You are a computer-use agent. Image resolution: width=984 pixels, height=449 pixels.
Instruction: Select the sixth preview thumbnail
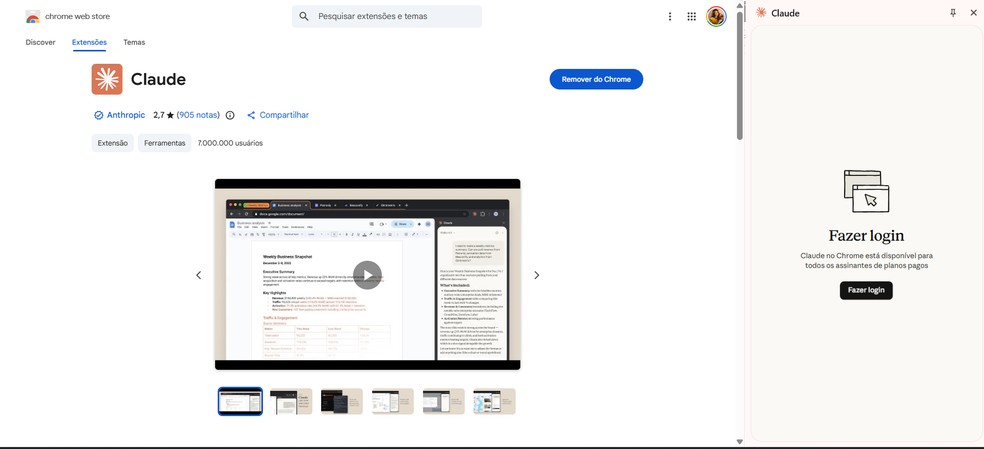tap(495, 401)
